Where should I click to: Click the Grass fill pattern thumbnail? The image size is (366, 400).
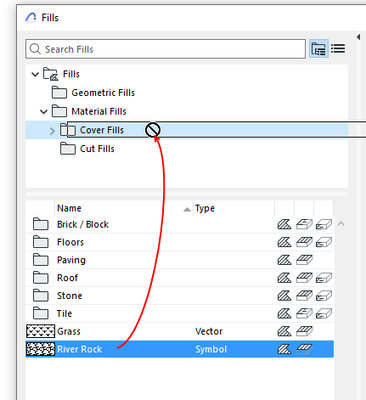(x=40, y=331)
